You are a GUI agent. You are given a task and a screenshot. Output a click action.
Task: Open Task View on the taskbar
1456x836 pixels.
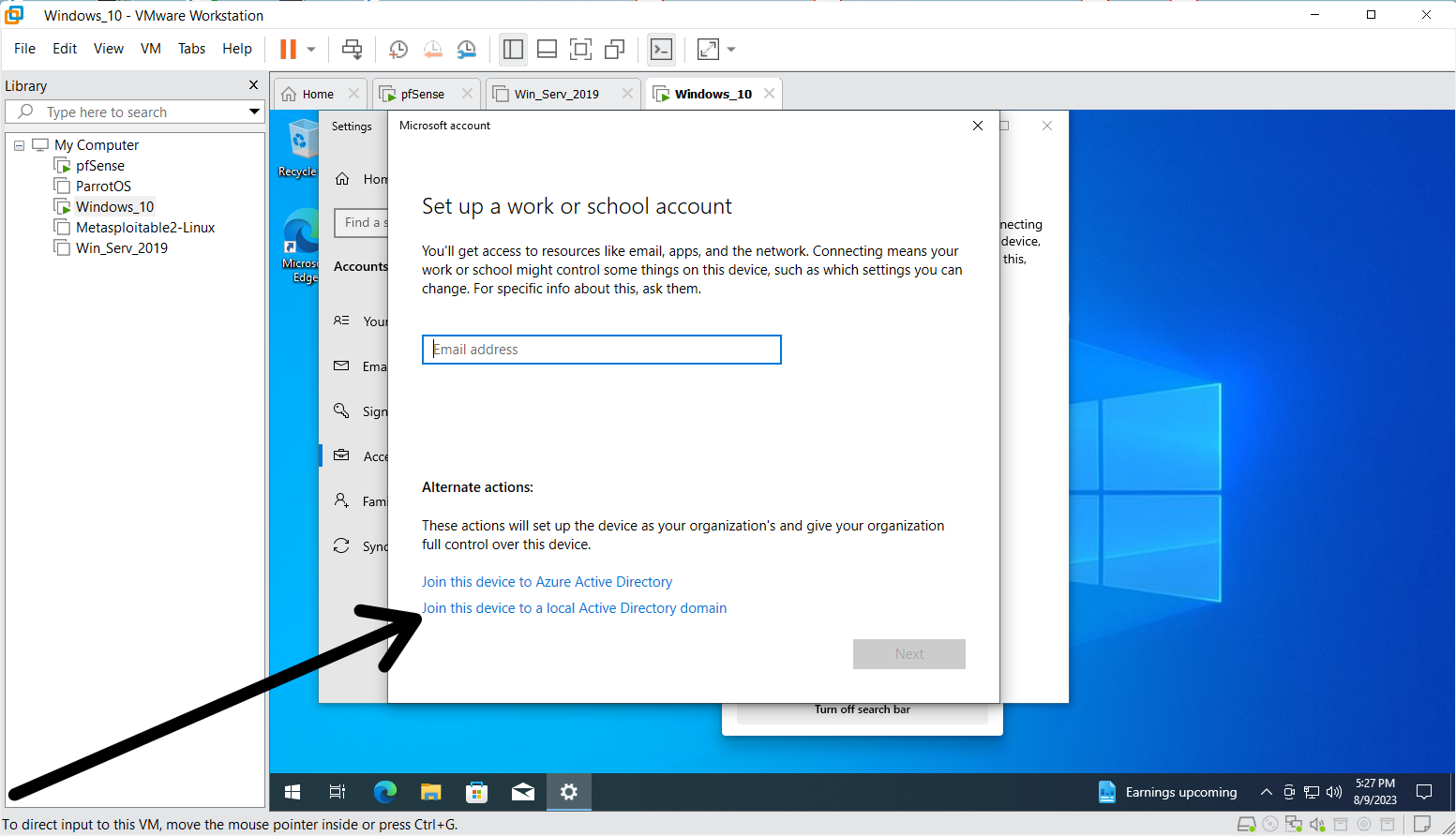click(338, 792)
